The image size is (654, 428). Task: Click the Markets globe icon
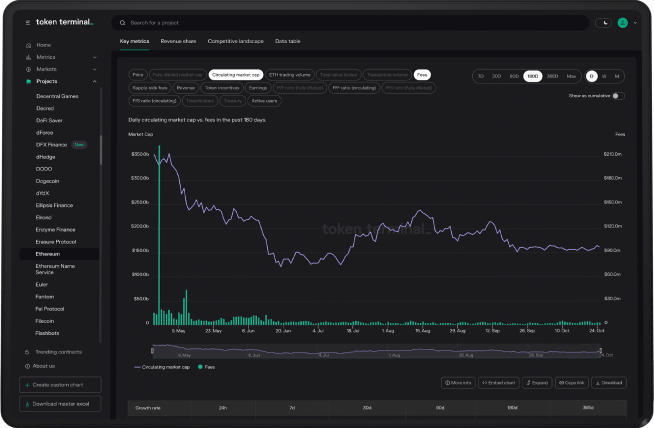[x=29, y=69]
